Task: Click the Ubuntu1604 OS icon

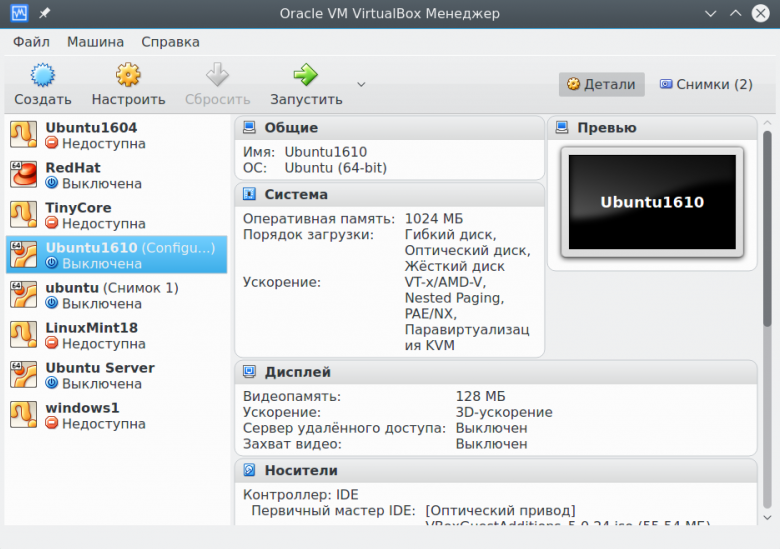Action: point(23,135)
